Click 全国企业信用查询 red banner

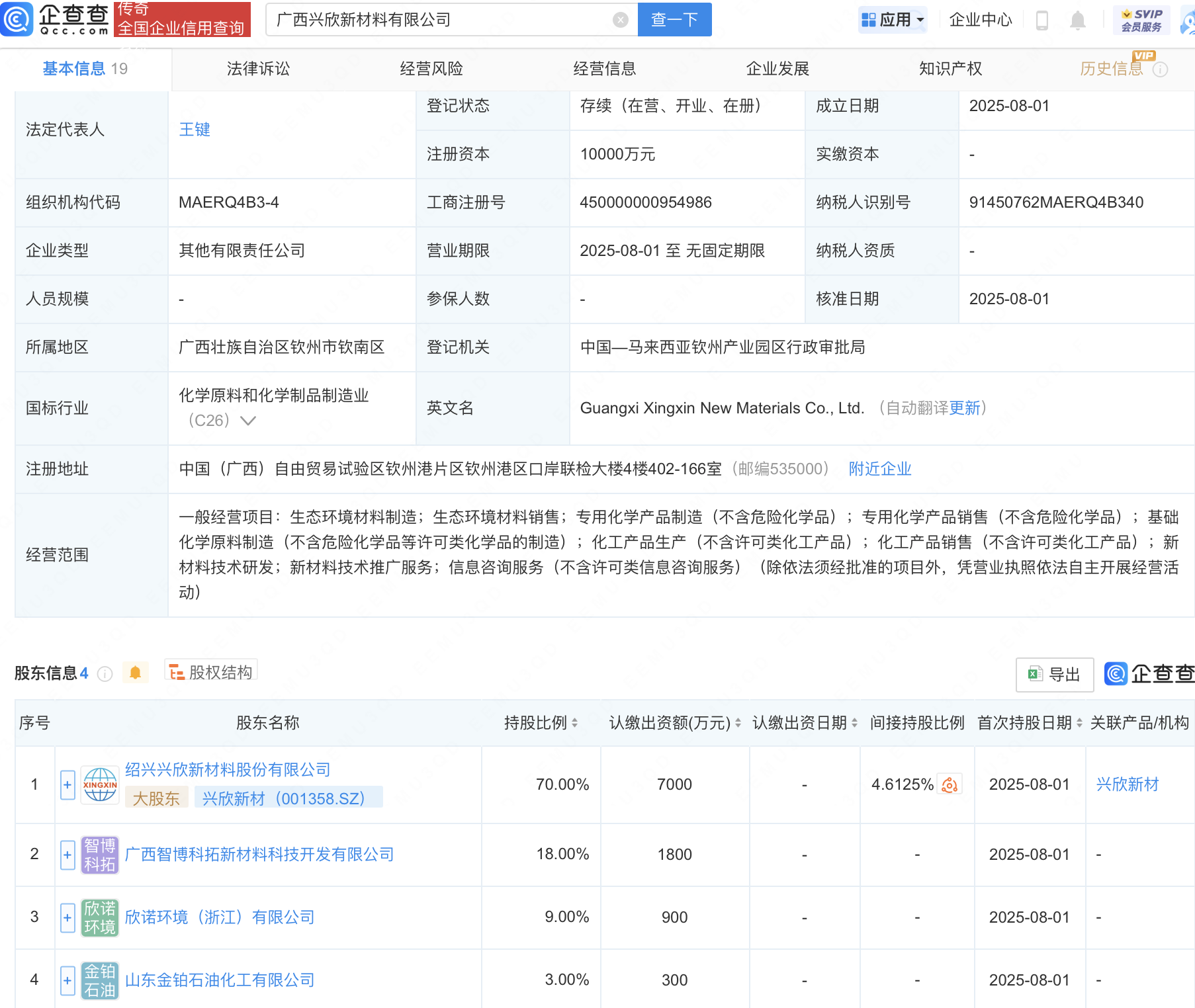[182, 20]
